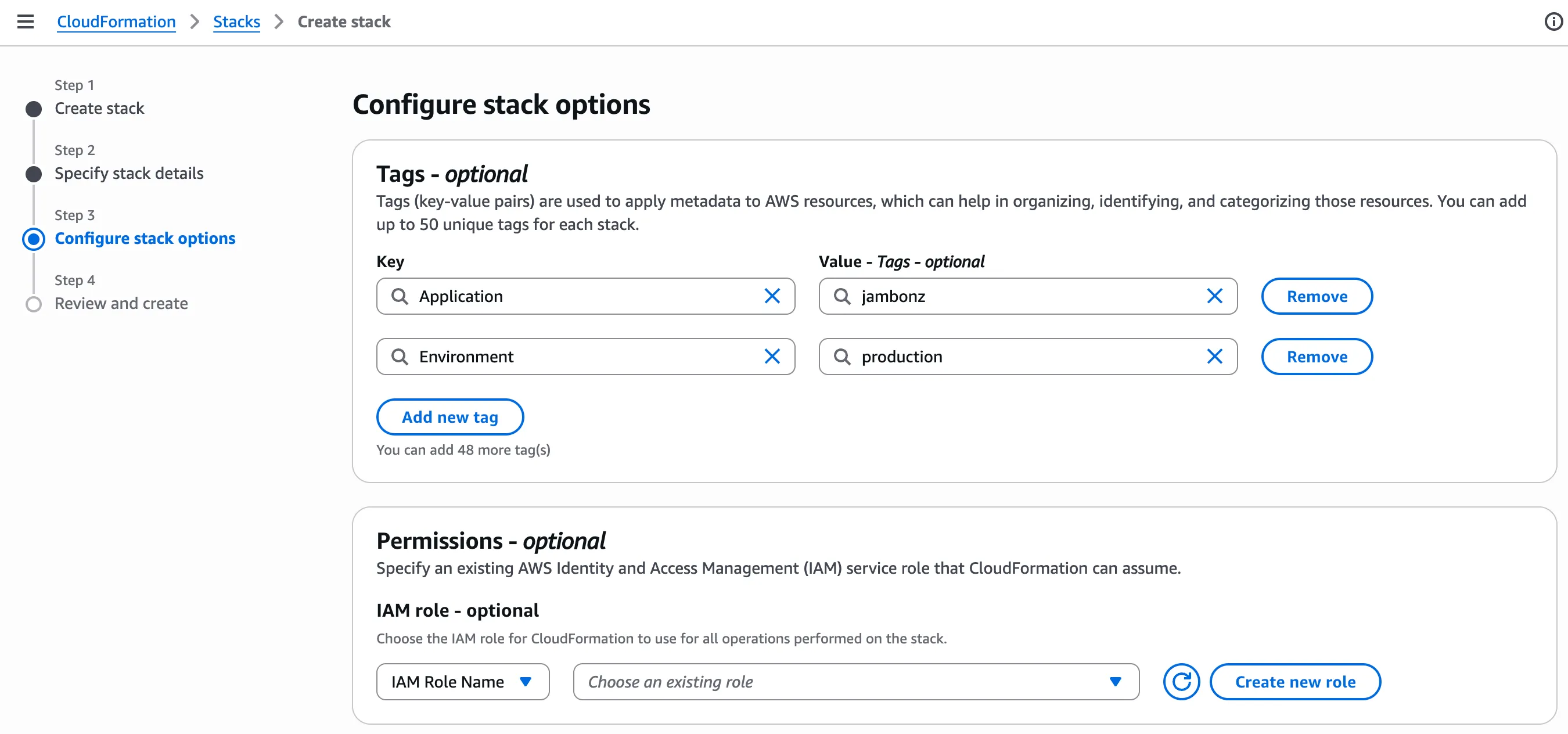Click search icon in Environment key field
Viewport: 1568px width, 734px height.
click(x=400, y=357)
